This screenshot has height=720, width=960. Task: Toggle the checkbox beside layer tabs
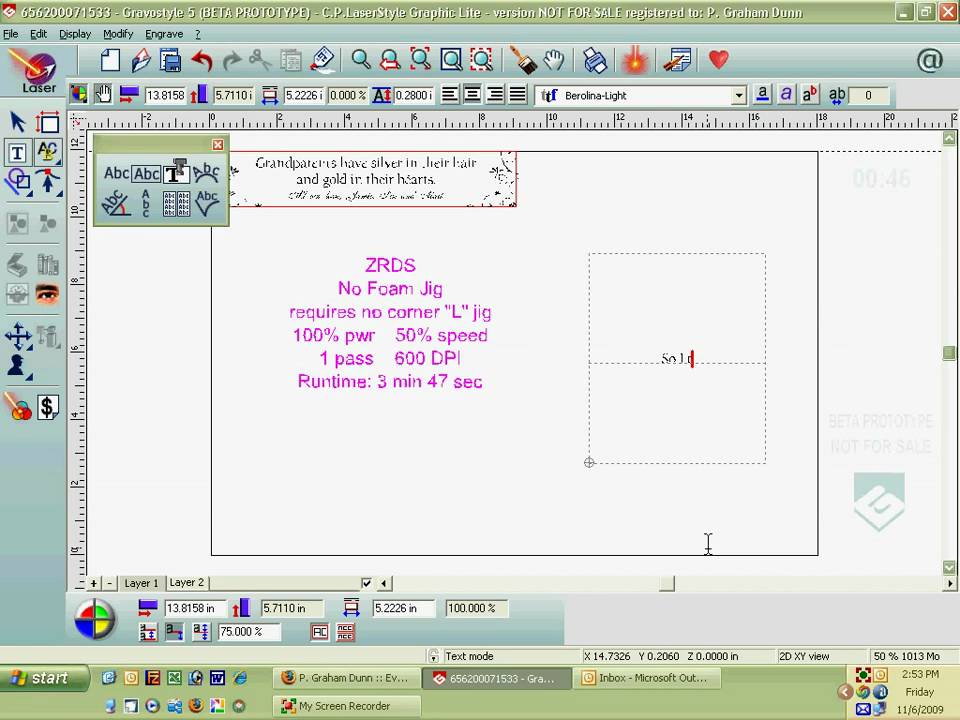(367, 583)
